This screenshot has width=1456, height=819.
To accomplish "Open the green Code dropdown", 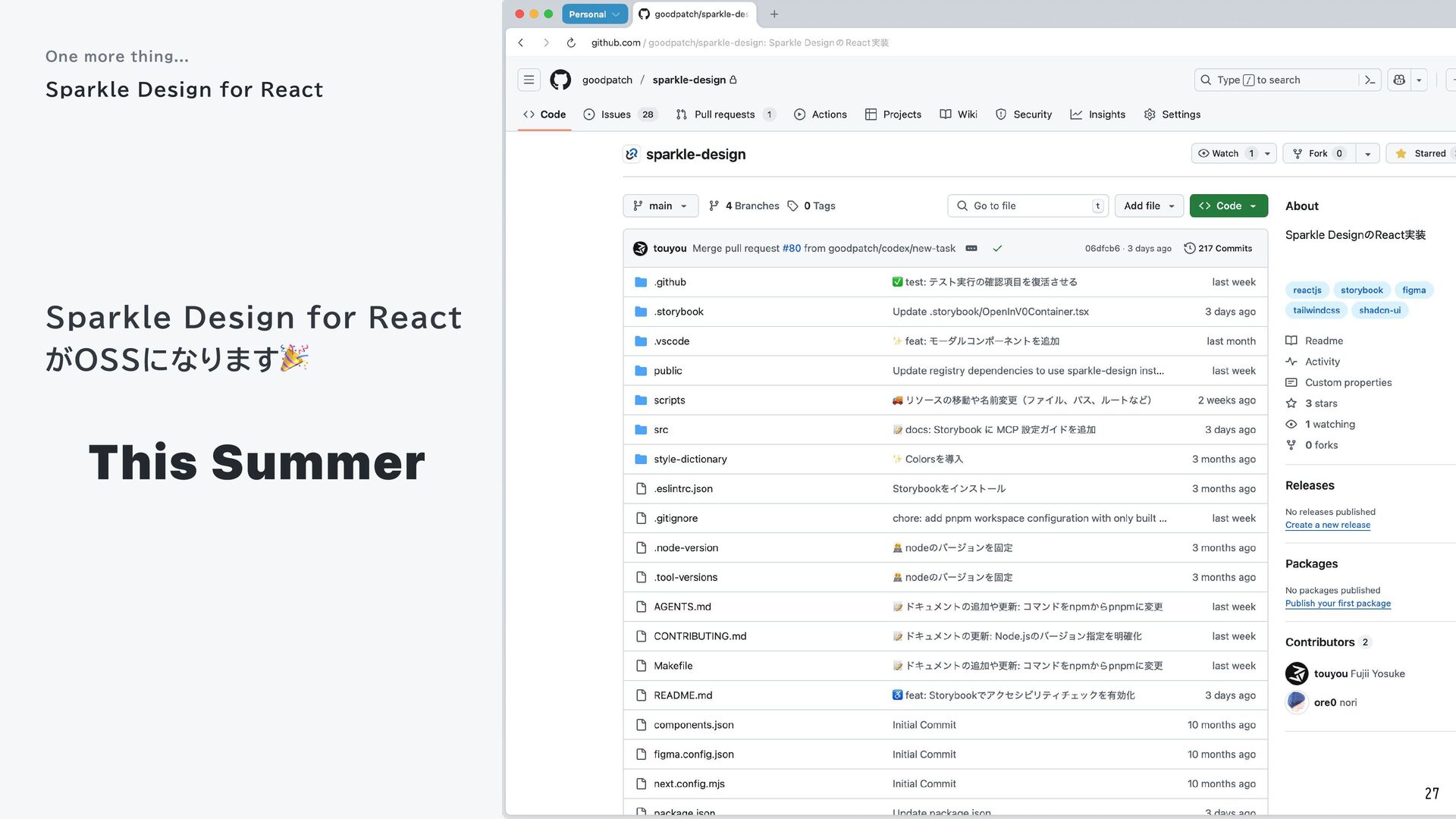I will pyautogui.click(x=1228, y=206).
